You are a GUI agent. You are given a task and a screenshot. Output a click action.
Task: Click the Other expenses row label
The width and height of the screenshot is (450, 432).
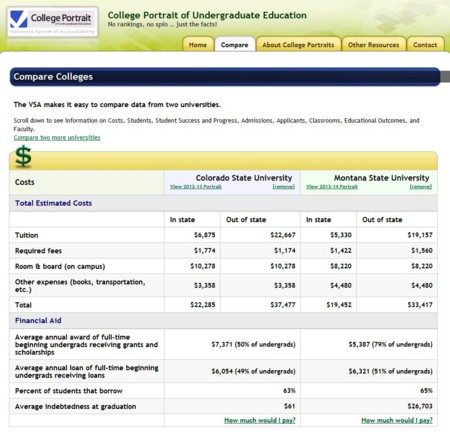[x=80, y=286]
